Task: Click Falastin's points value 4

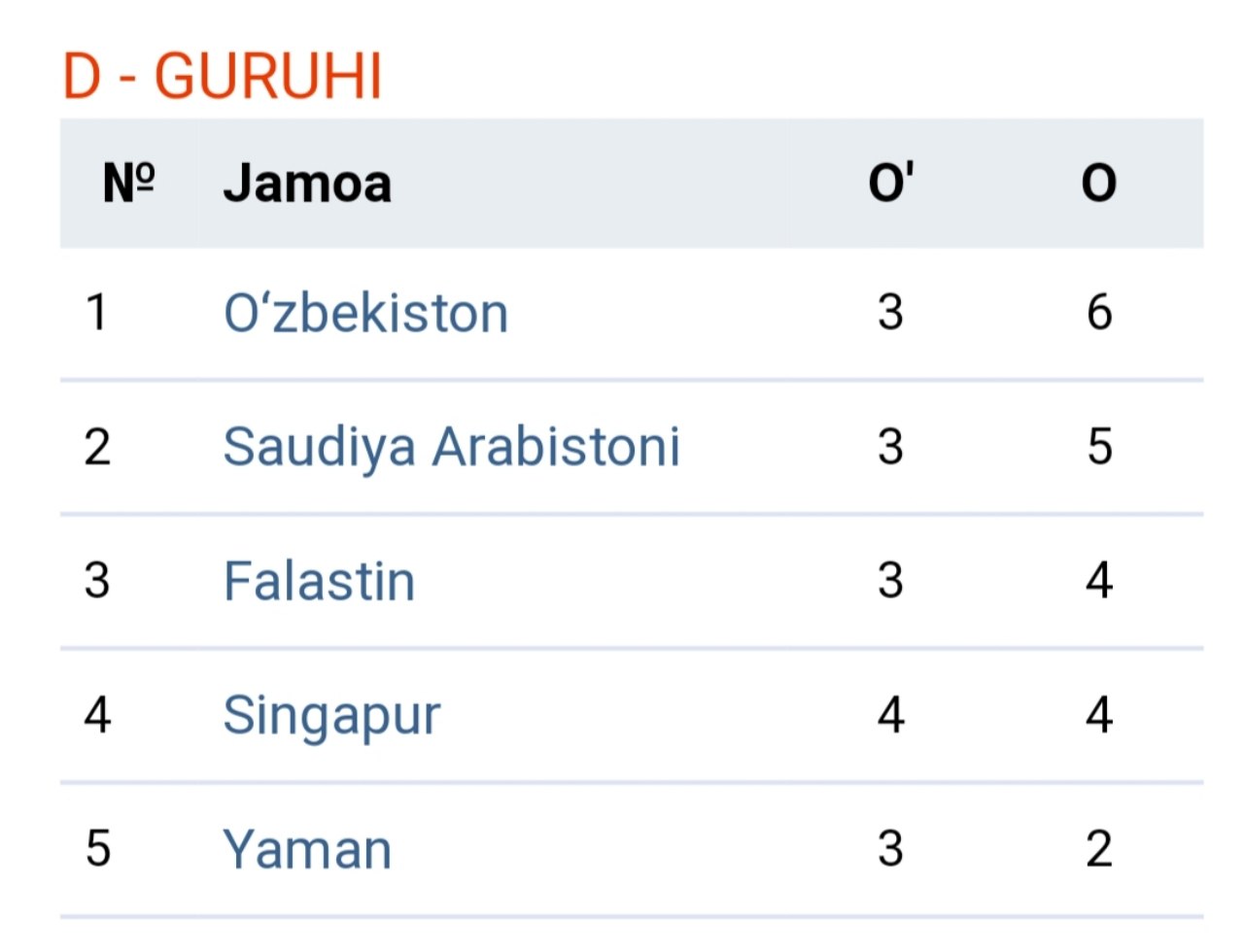Action: (1098, 581)
